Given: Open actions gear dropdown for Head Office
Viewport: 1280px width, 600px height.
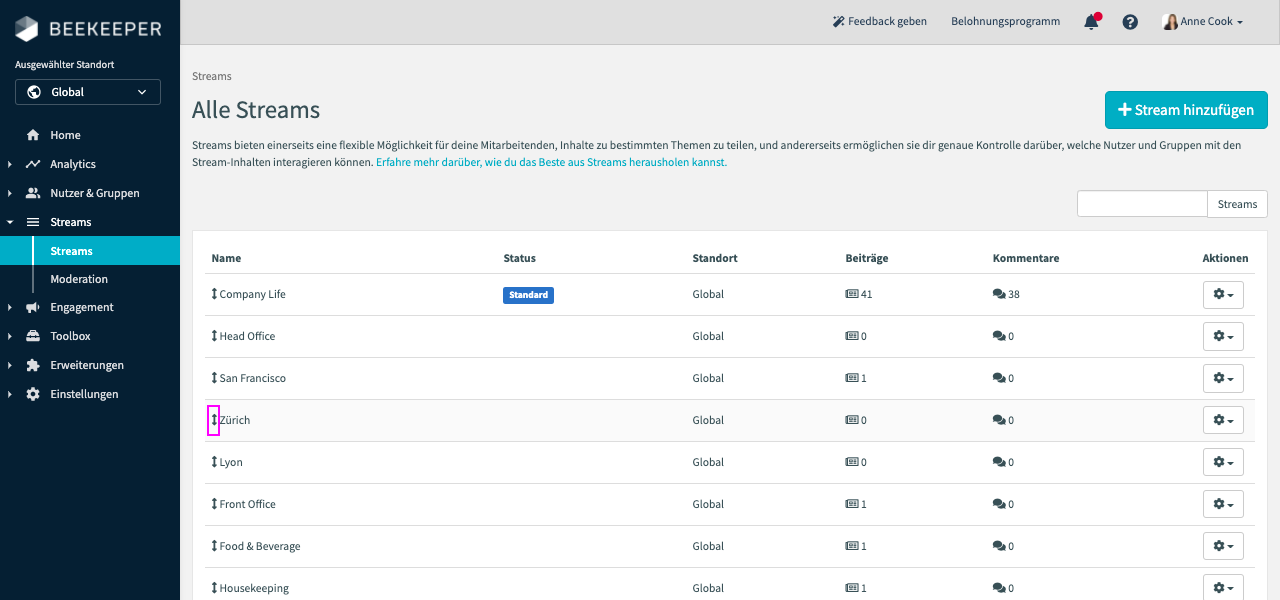Looking at the screenshot, I should [x=1223, y=336].
